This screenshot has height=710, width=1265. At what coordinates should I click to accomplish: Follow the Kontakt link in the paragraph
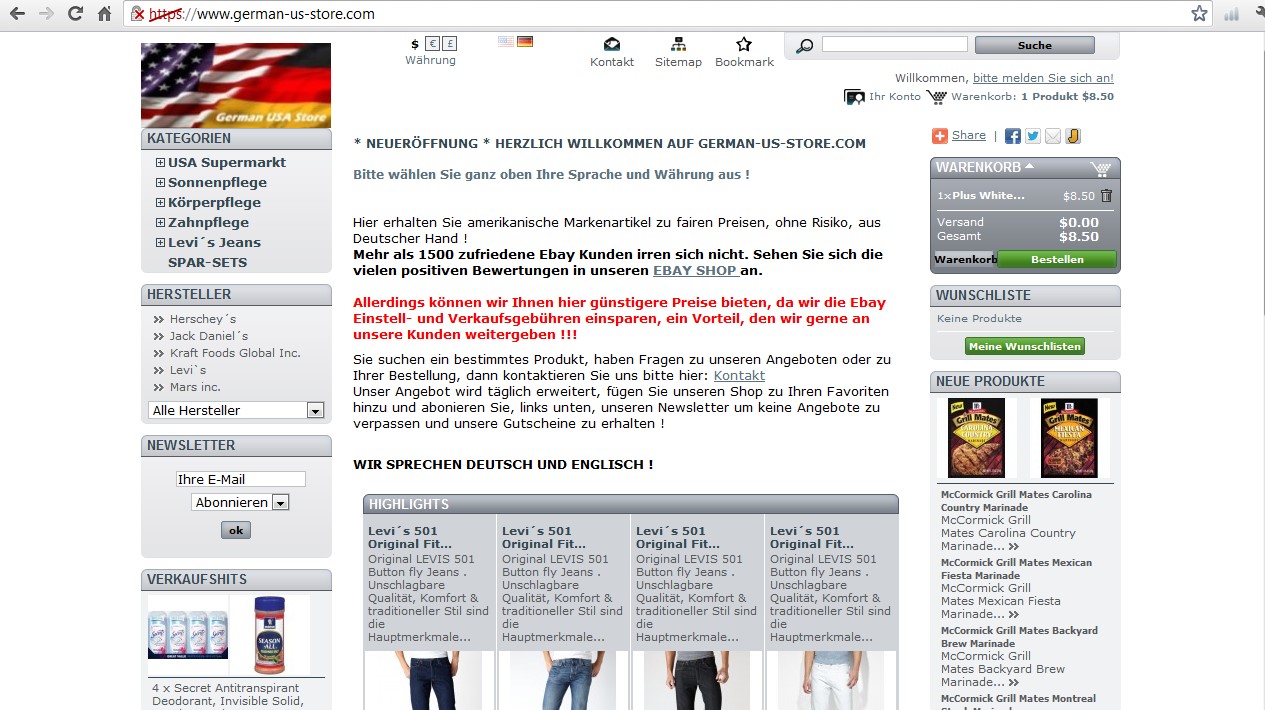[739, 375]
